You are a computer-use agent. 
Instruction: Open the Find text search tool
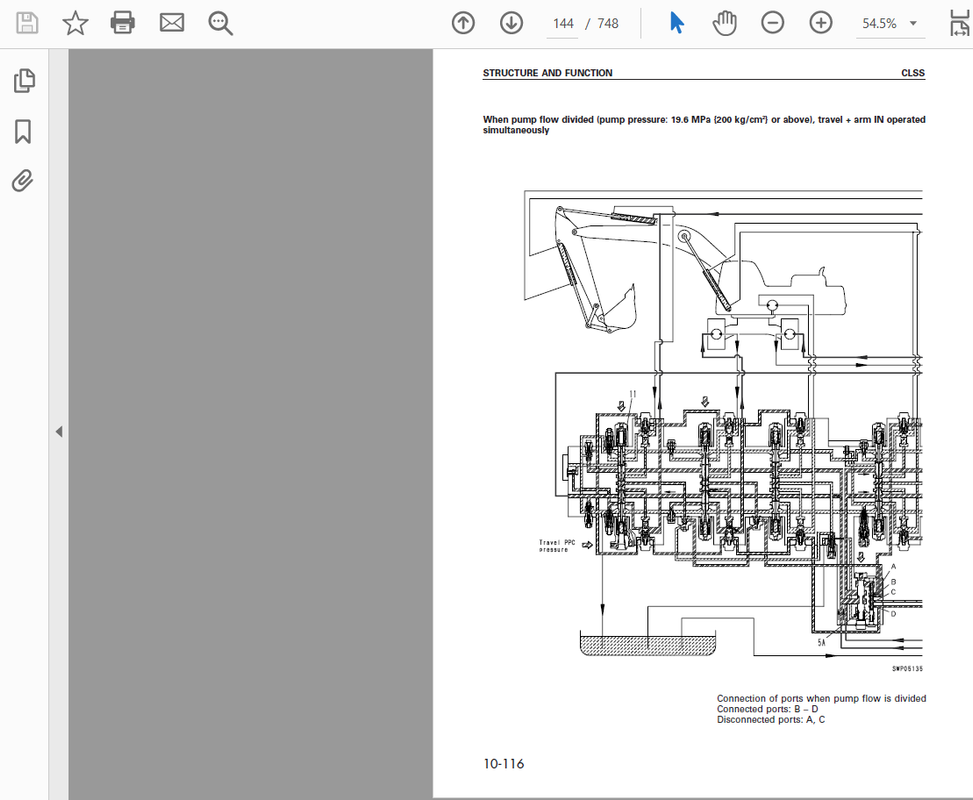[x=220, y=24]
